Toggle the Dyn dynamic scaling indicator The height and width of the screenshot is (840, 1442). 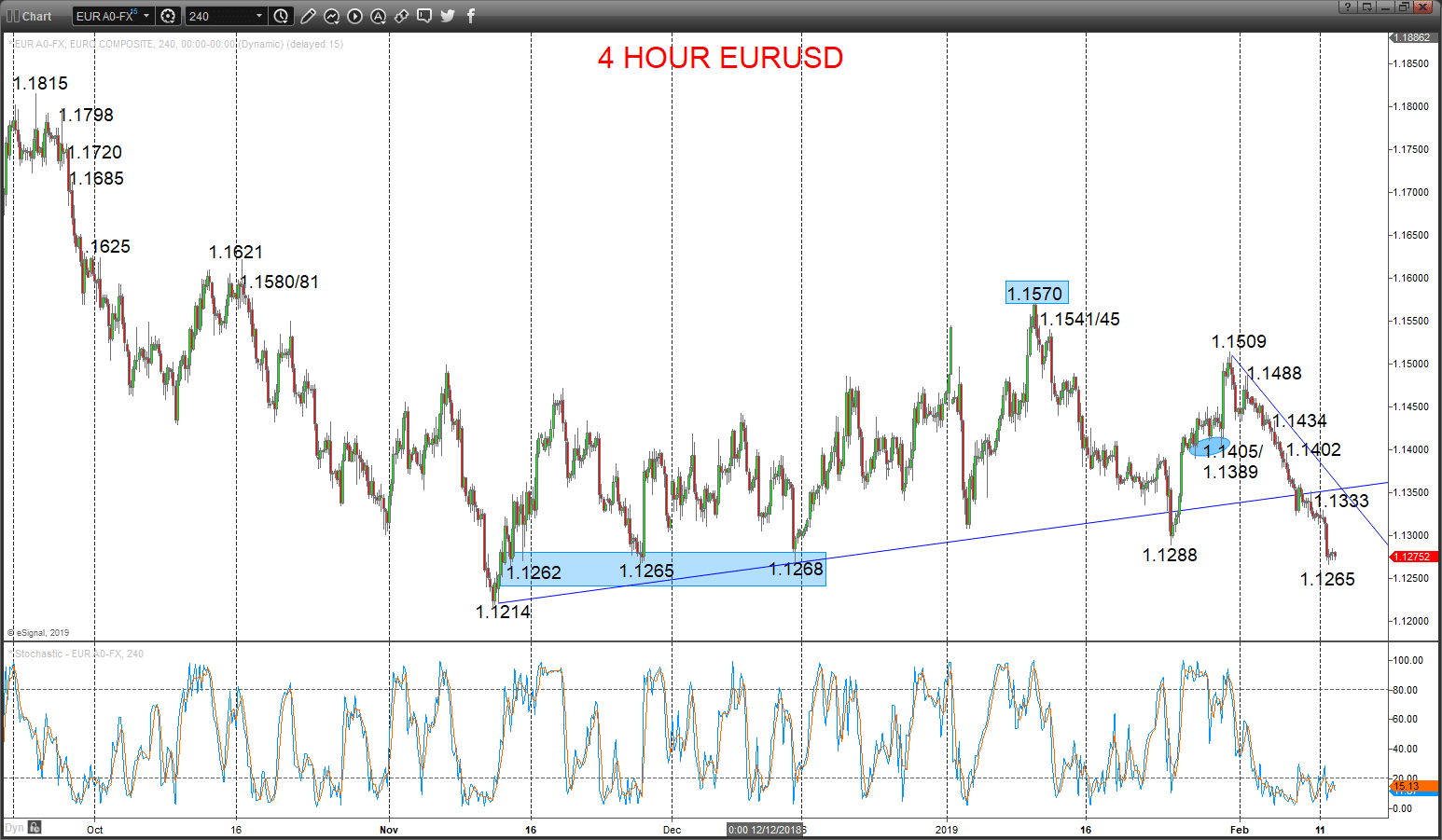tap(14, 827)
